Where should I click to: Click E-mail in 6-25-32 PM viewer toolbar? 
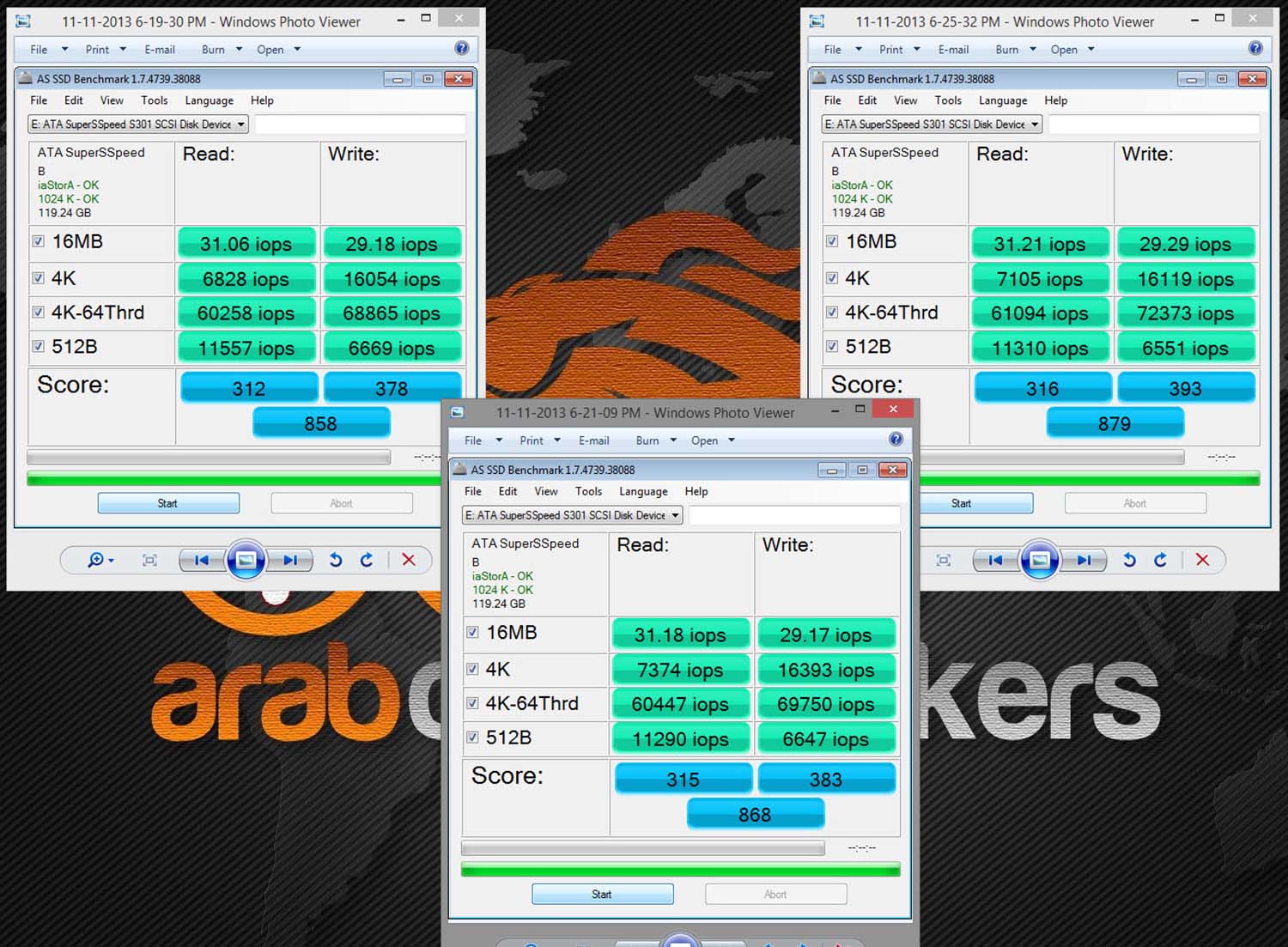pyautogui.click(x=953, y=50)
